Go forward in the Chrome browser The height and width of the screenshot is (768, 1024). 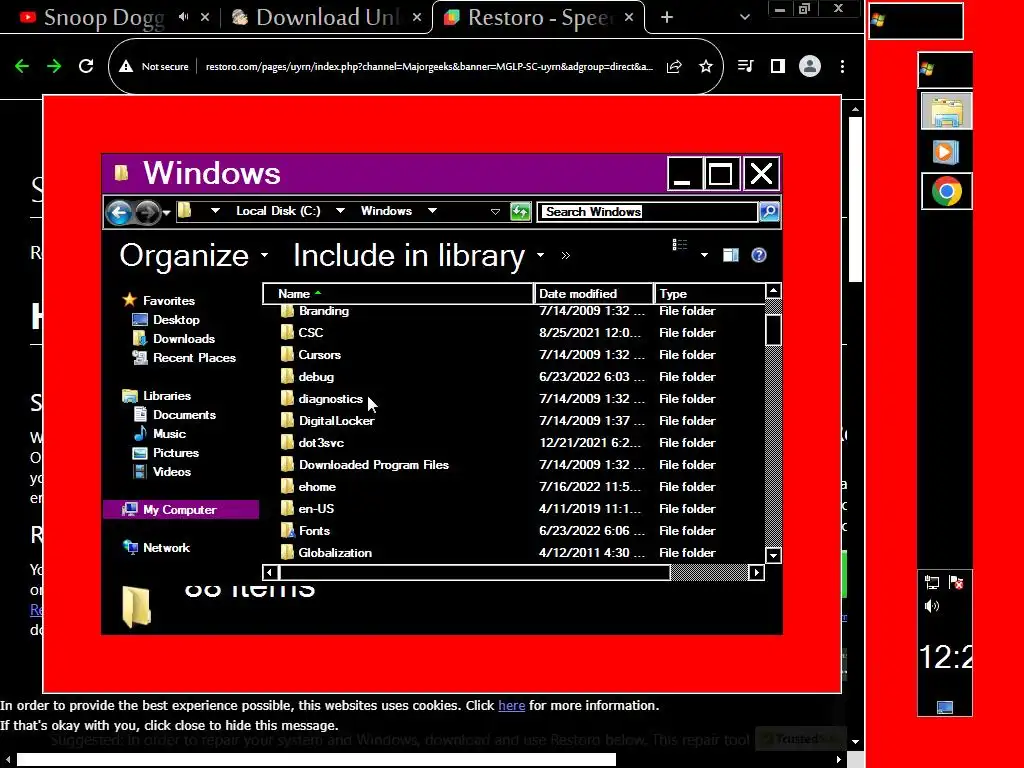(x=54, y=66)
